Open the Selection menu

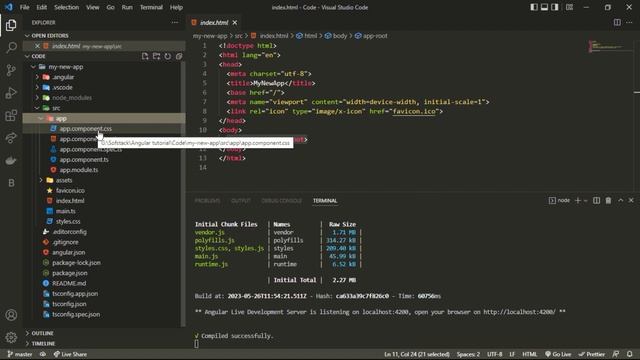pyautogui.click(x=67, y=7)
